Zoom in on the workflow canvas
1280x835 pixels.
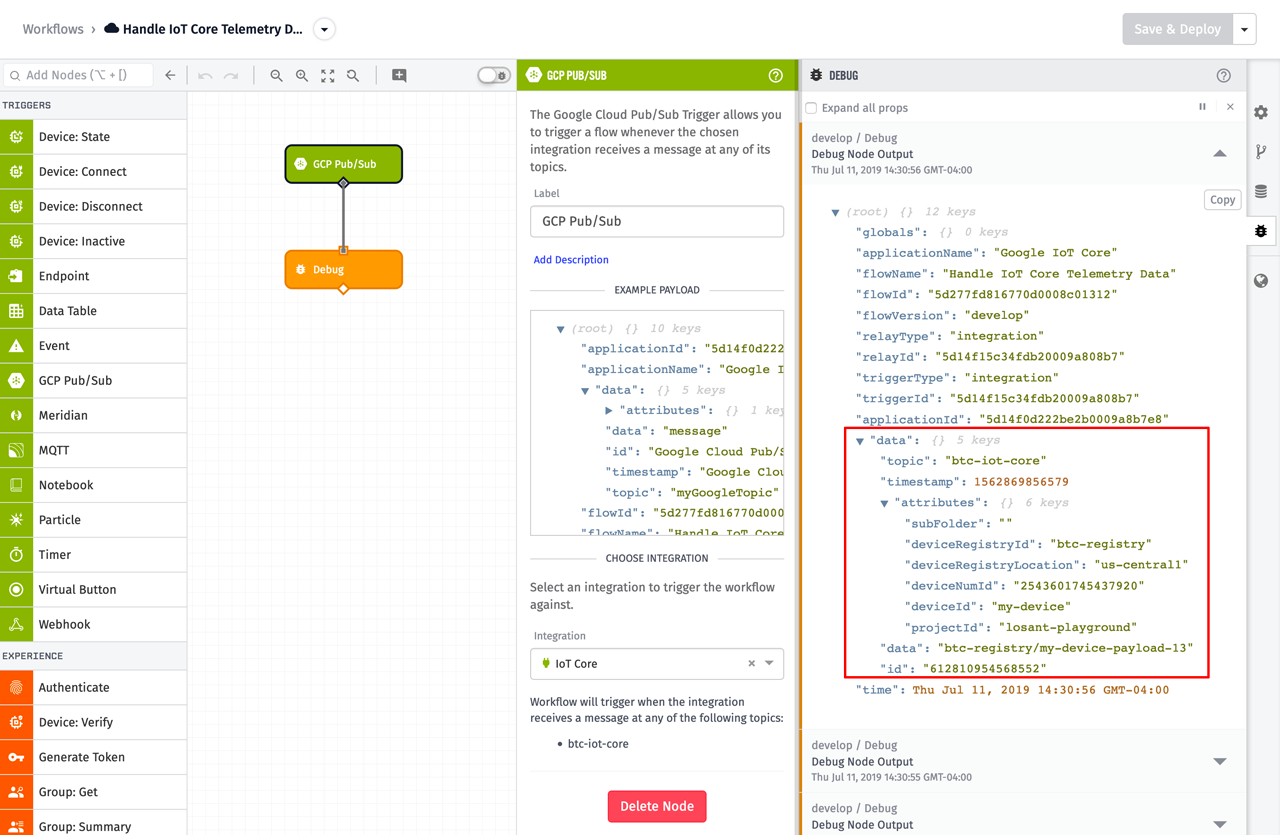coord(302,75)
